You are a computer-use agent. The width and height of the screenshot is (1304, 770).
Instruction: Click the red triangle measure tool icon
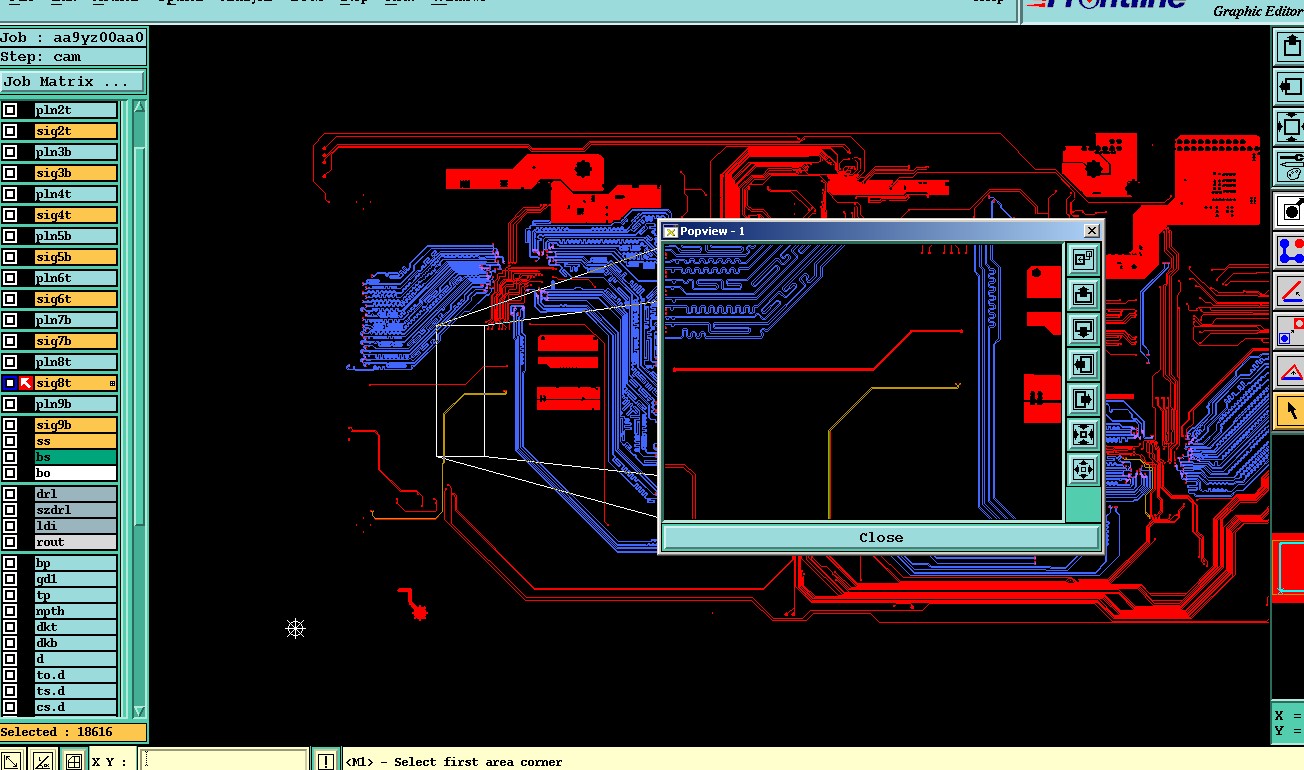(x=1290, y=372)
